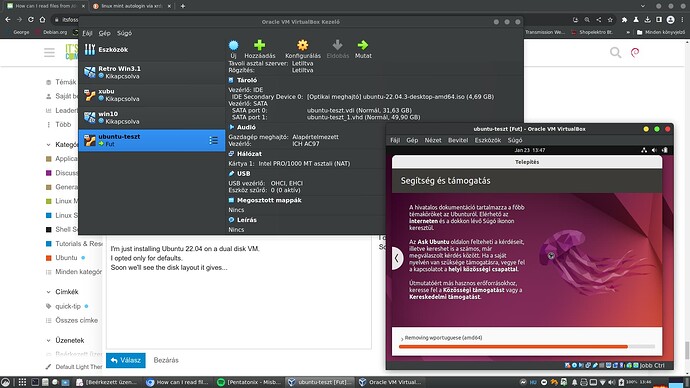Select the xubu virtual machine
The width and height of the screenshot is (690, 388).
click(x=152, y=95)
